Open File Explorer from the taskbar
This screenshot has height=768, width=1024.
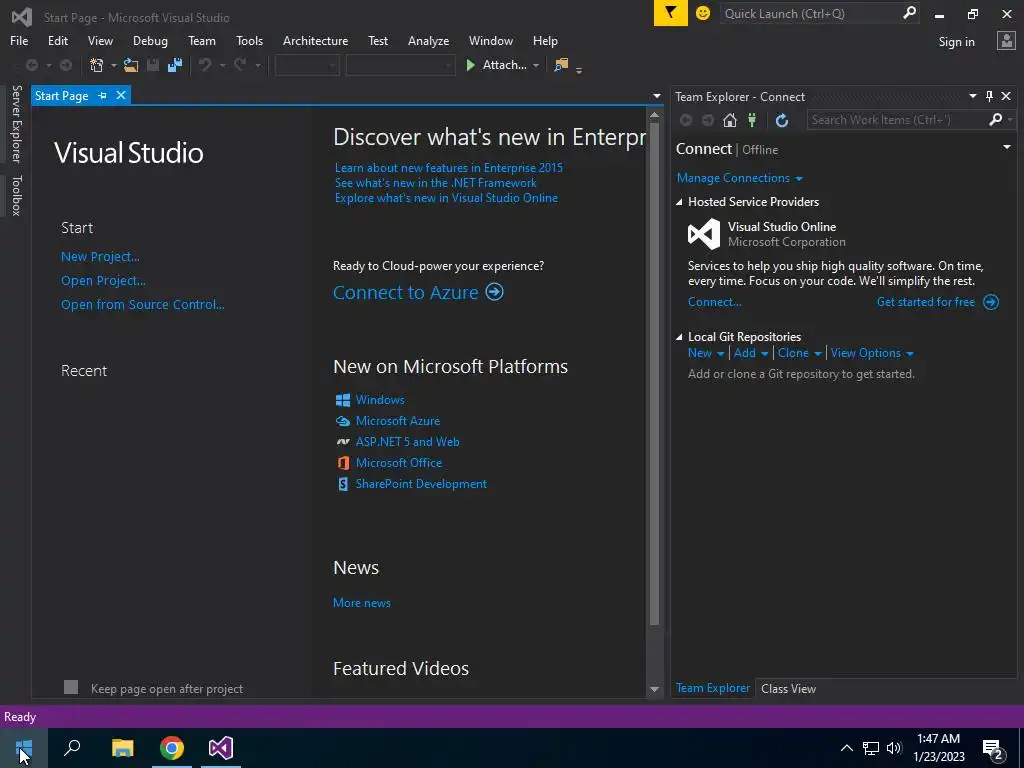point(122,748)
